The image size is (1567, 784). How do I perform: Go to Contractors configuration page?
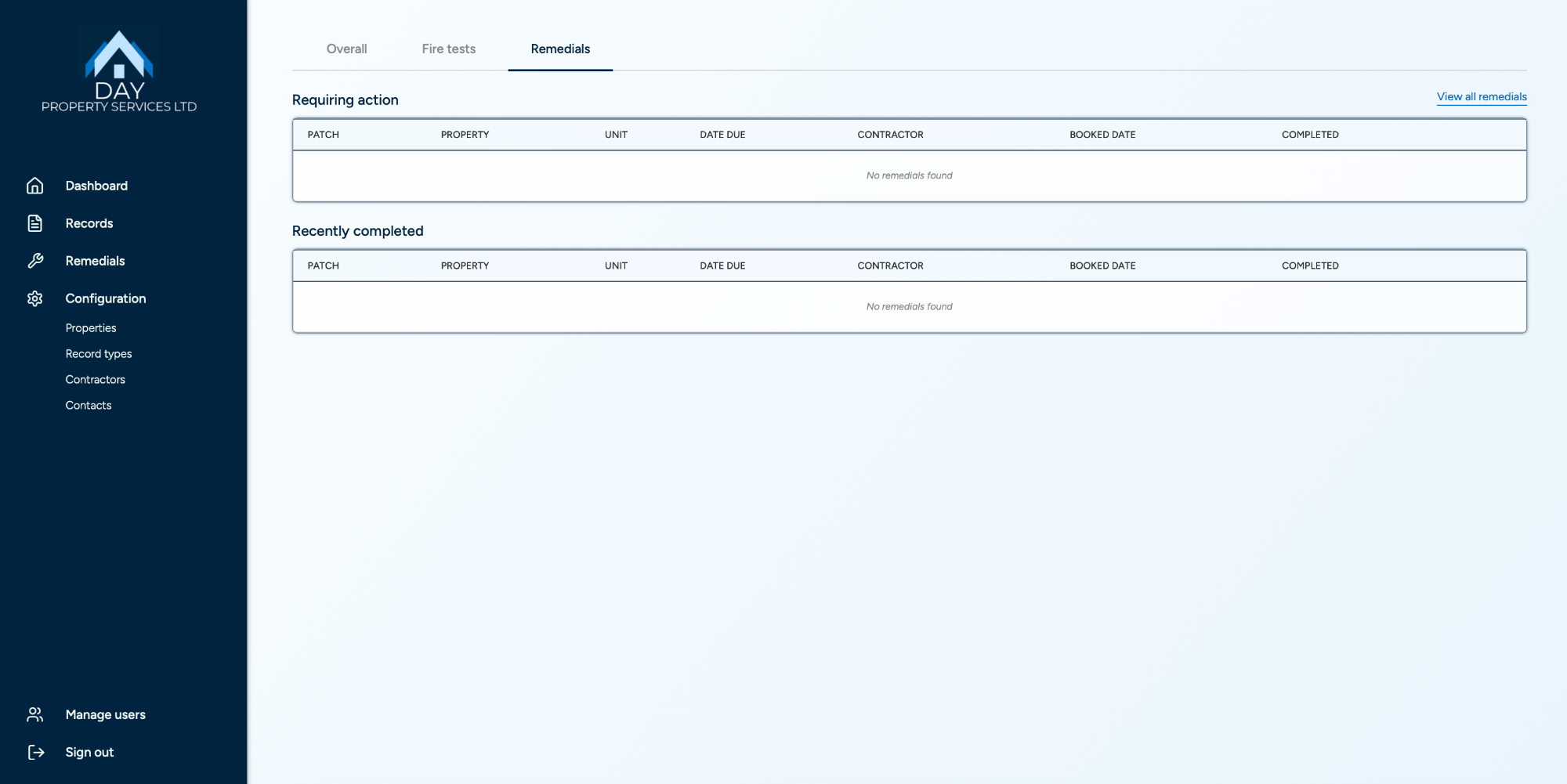(x=96, y=380)
